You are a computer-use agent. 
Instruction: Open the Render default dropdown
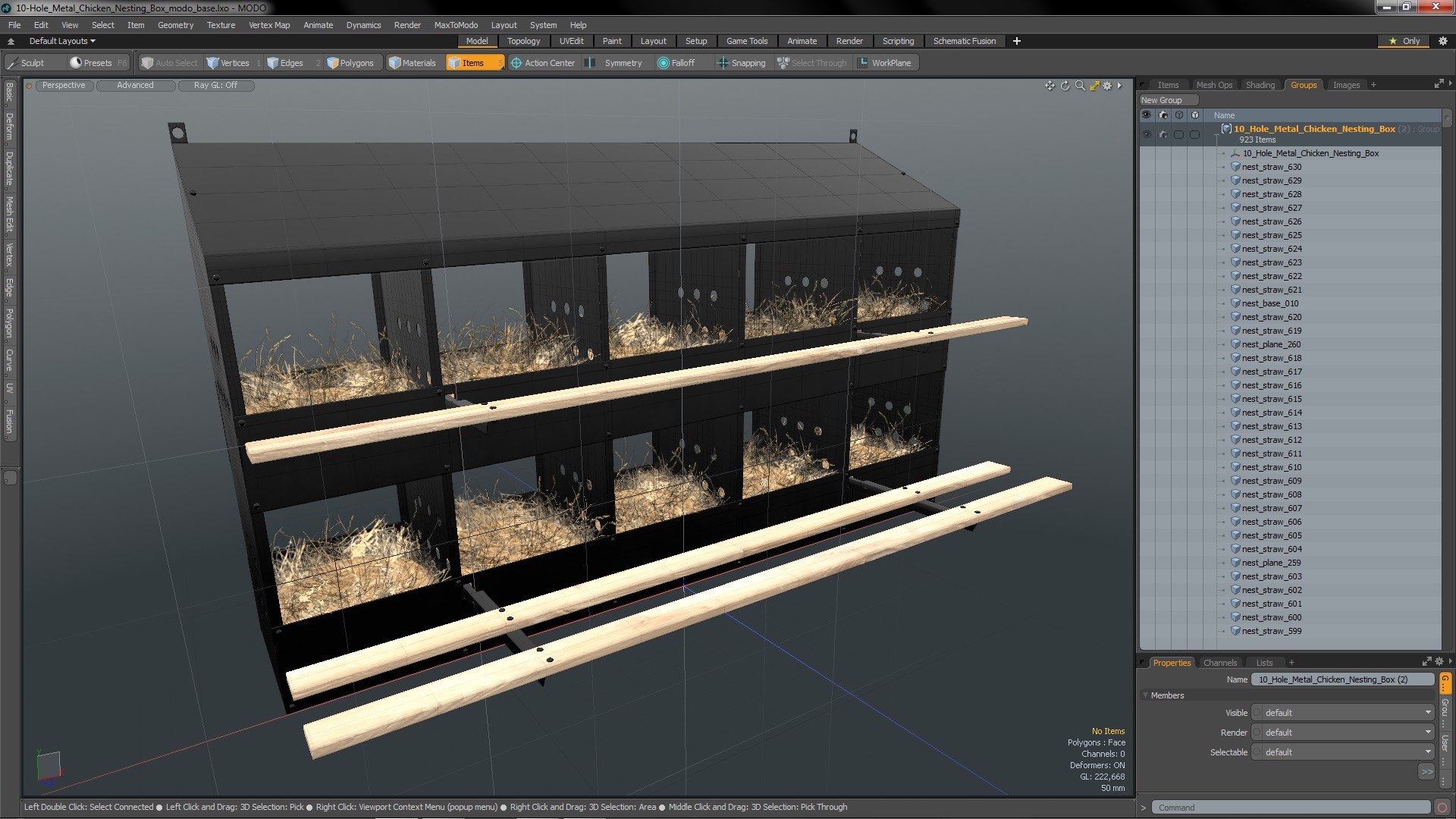point(1342,733)
